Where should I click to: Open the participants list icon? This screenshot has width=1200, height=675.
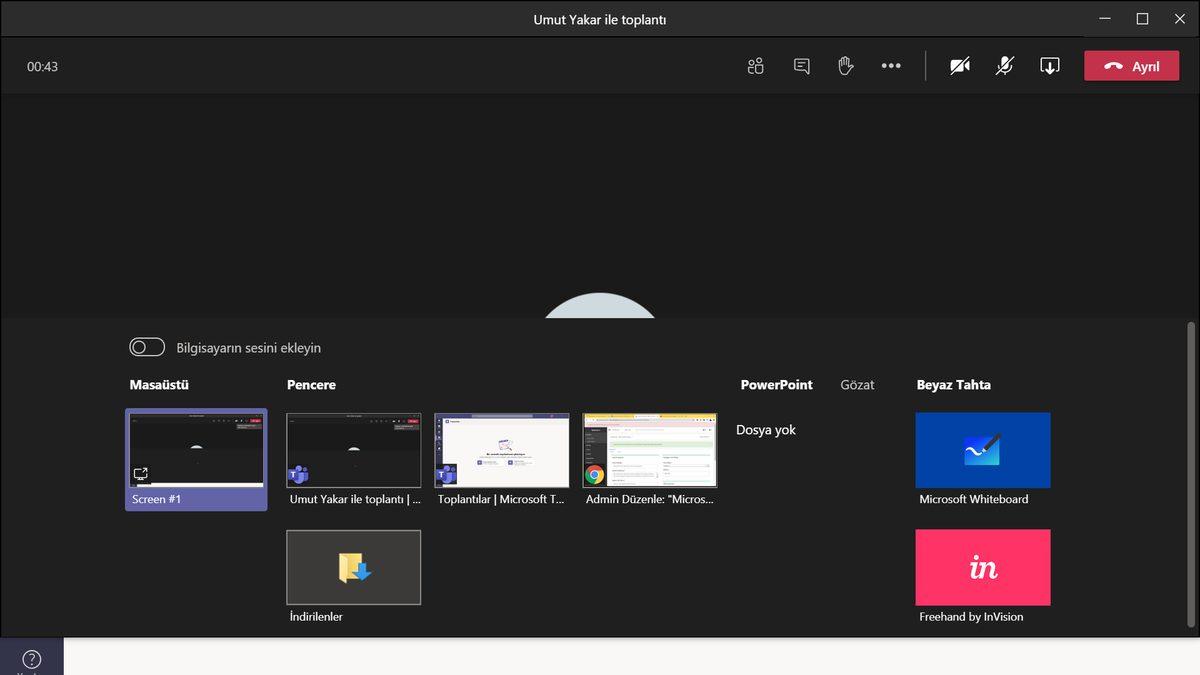(755, 65)
